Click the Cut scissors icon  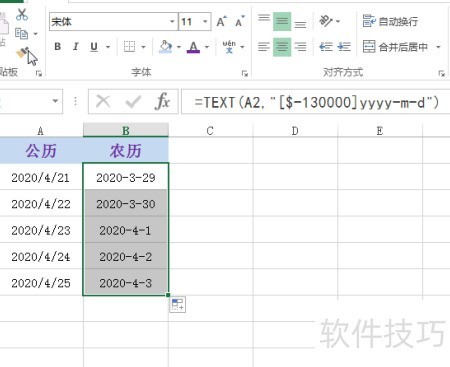click(22, 14)
